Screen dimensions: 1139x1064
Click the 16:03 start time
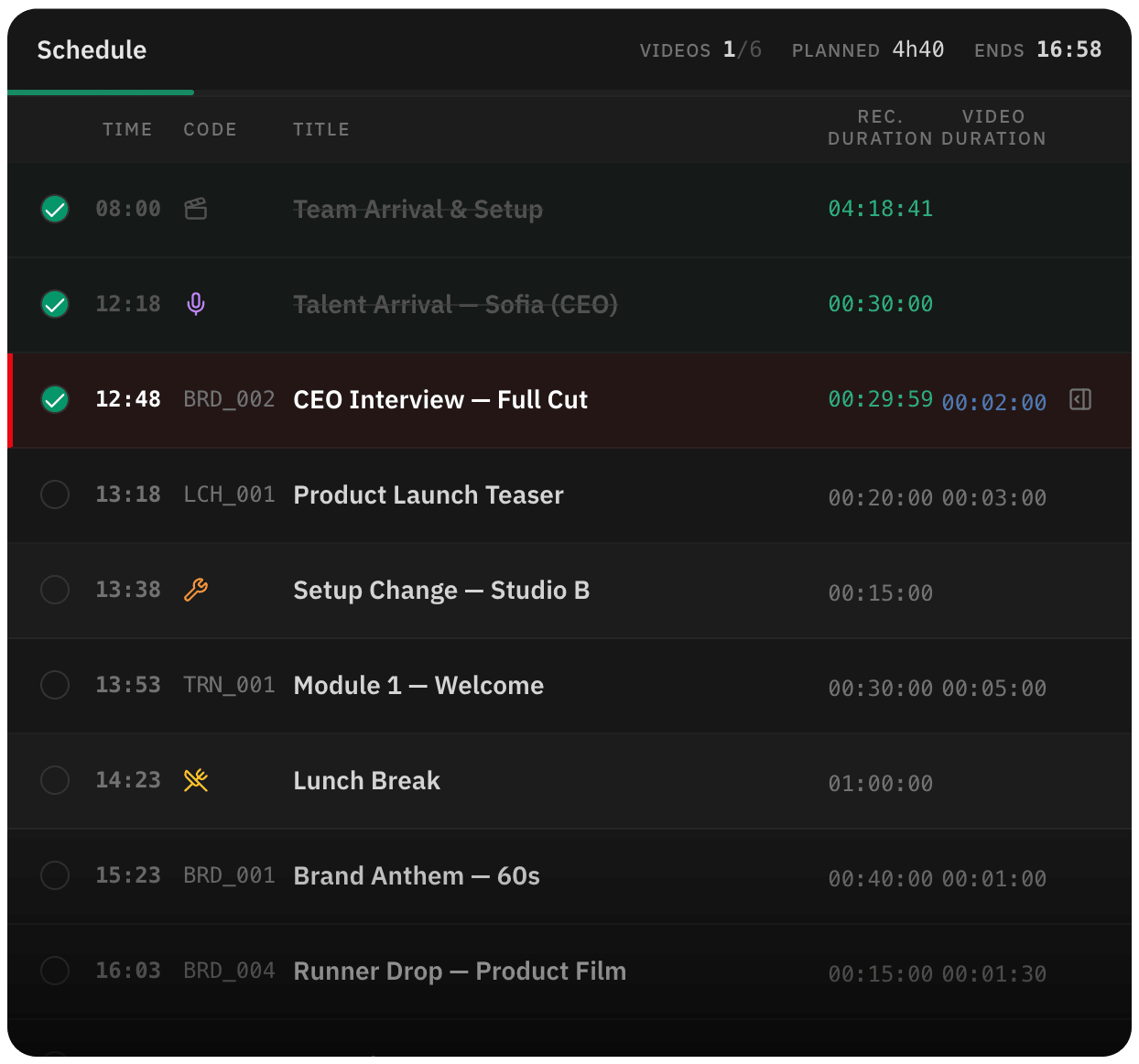click(x=128, y=971)
